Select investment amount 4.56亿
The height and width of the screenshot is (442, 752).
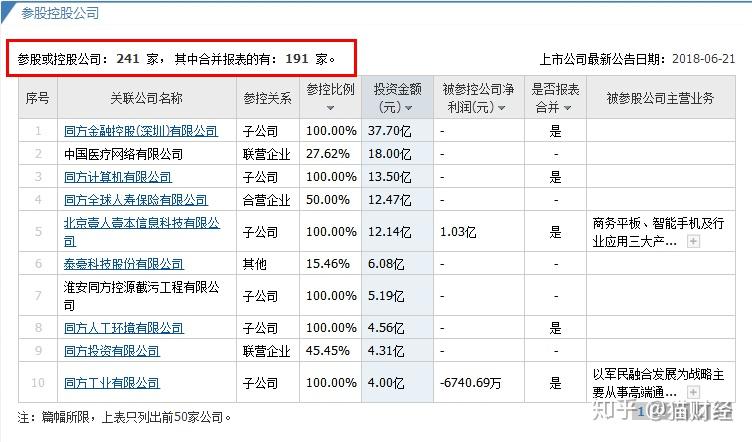tap(386, 328)
